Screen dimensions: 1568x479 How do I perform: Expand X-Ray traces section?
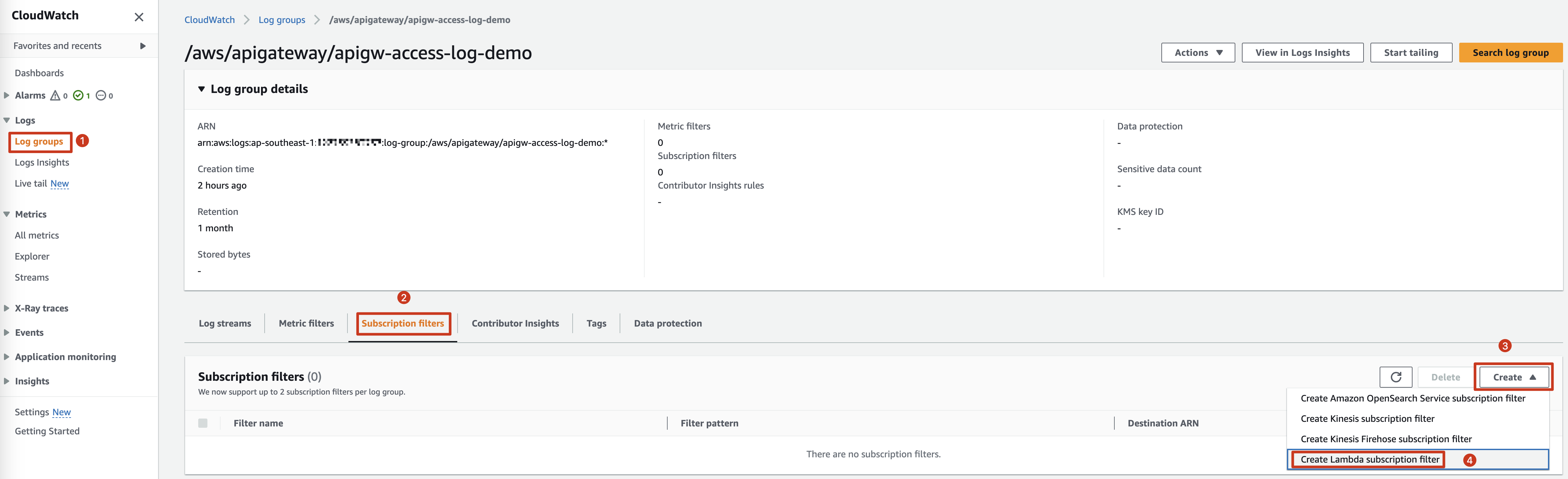coord(7,308)
